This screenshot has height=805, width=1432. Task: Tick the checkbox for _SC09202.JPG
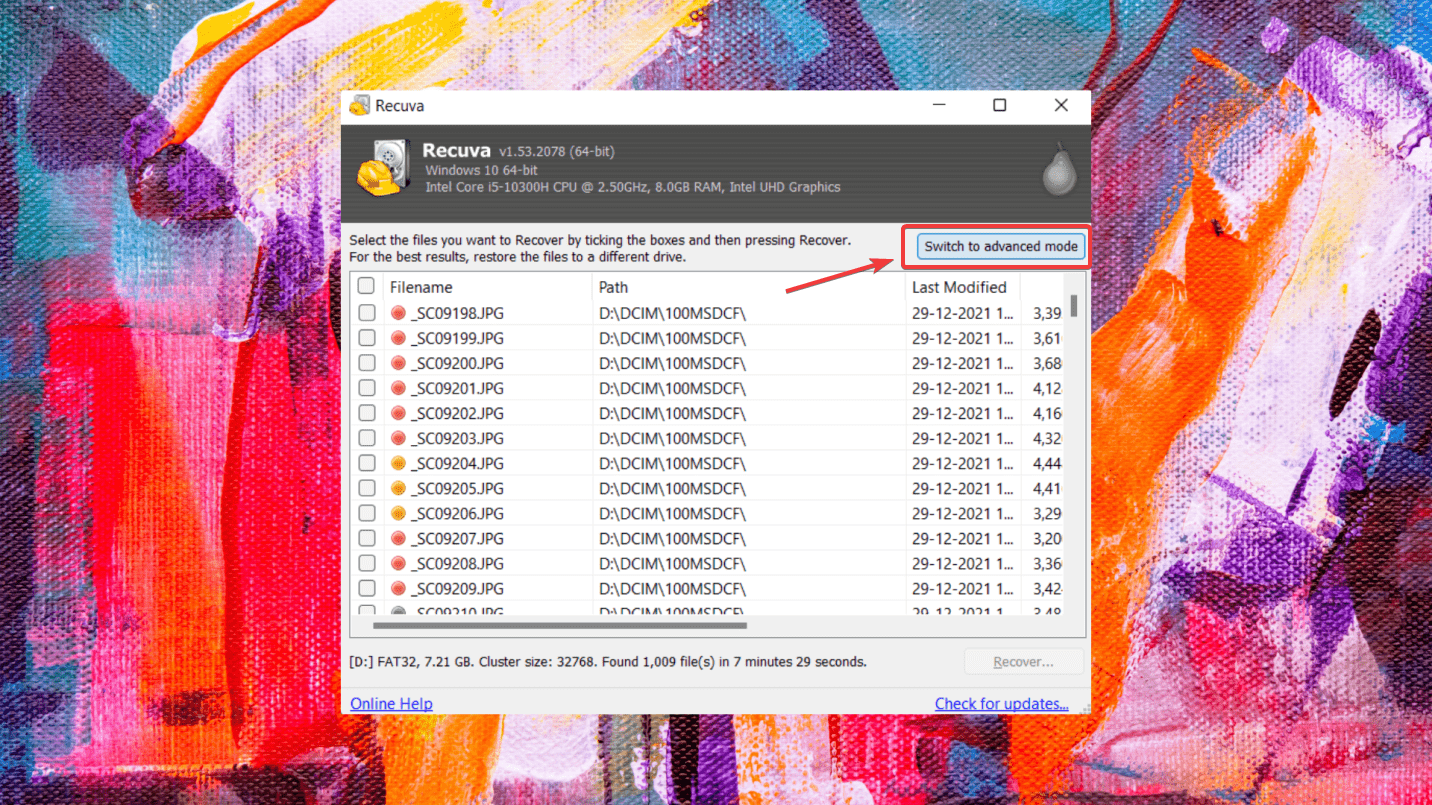tap(367, 413)
